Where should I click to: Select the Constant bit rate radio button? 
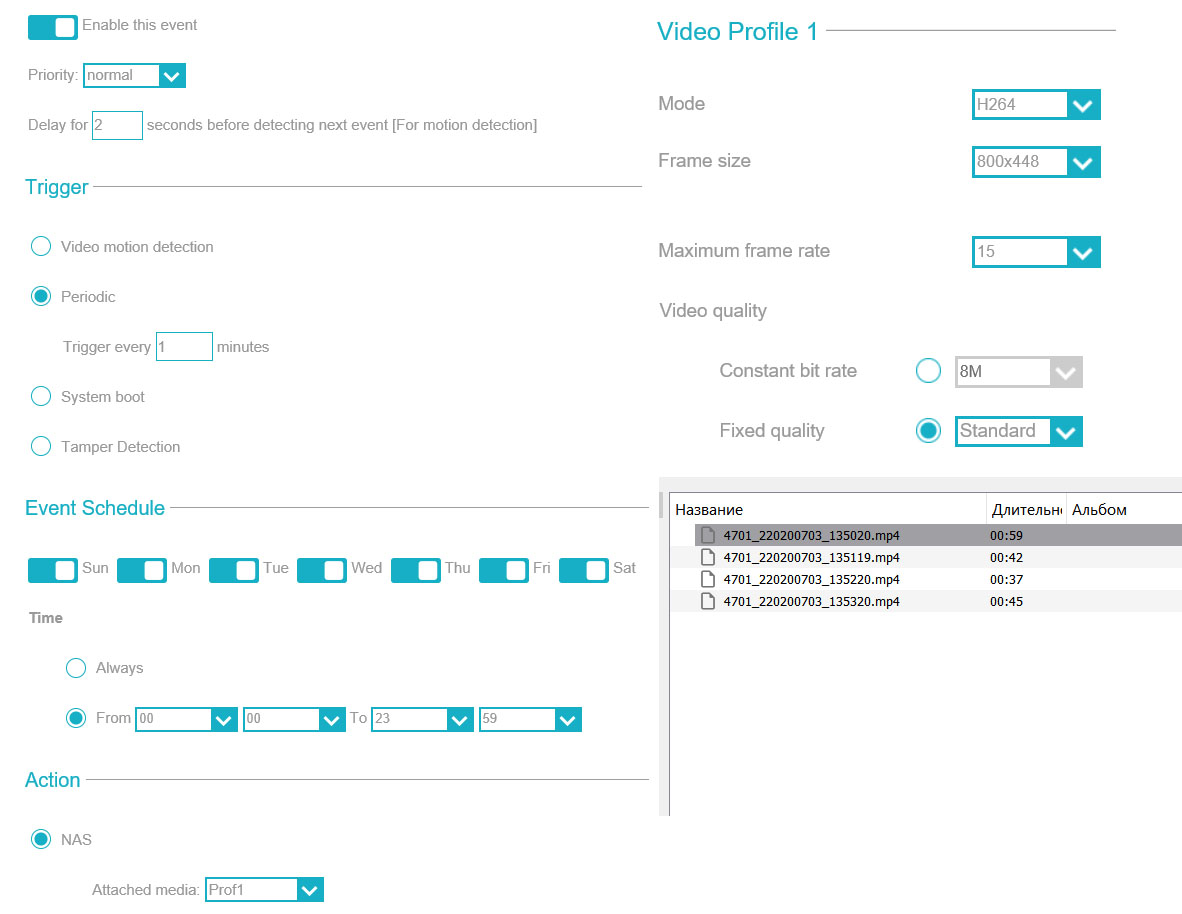click(928, 370)
